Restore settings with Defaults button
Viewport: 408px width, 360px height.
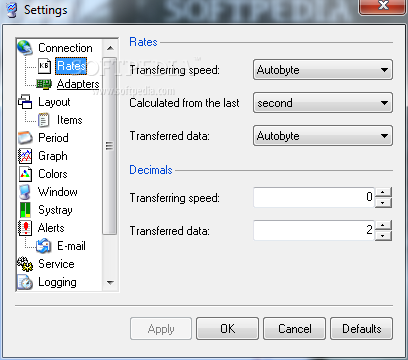(361, 329)
